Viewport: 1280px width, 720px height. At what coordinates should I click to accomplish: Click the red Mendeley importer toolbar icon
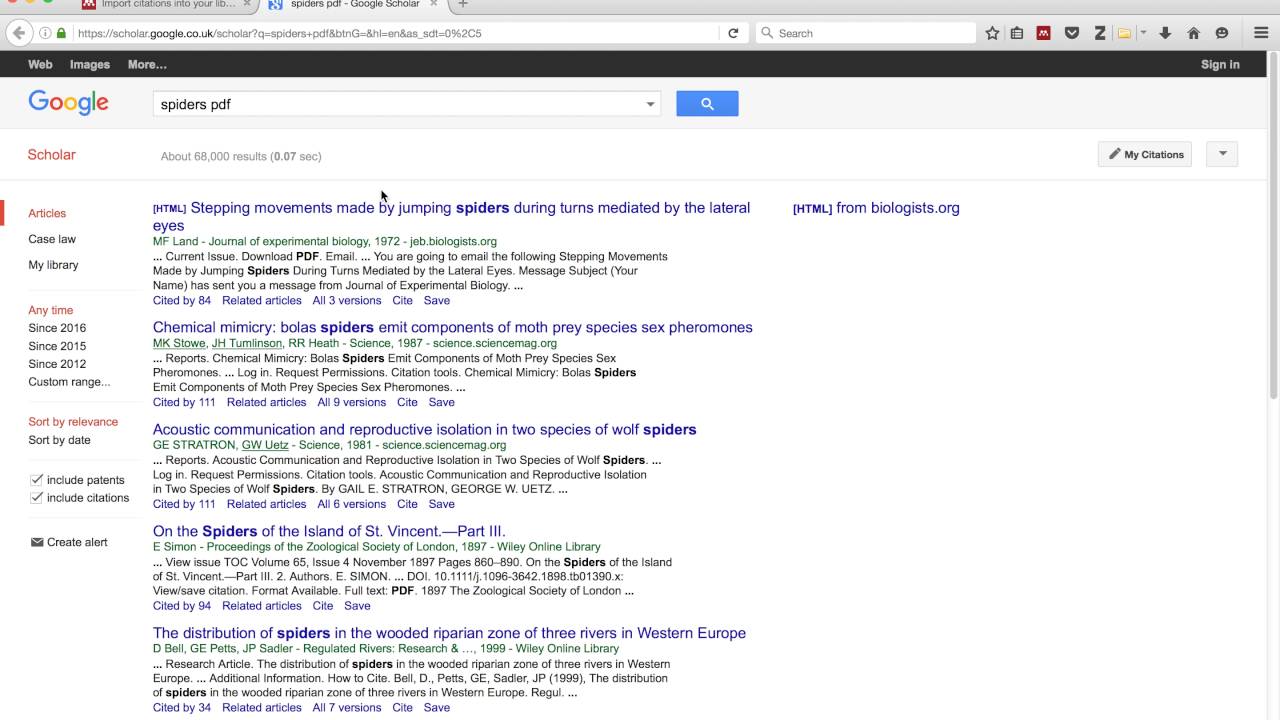click(1044, 33)
